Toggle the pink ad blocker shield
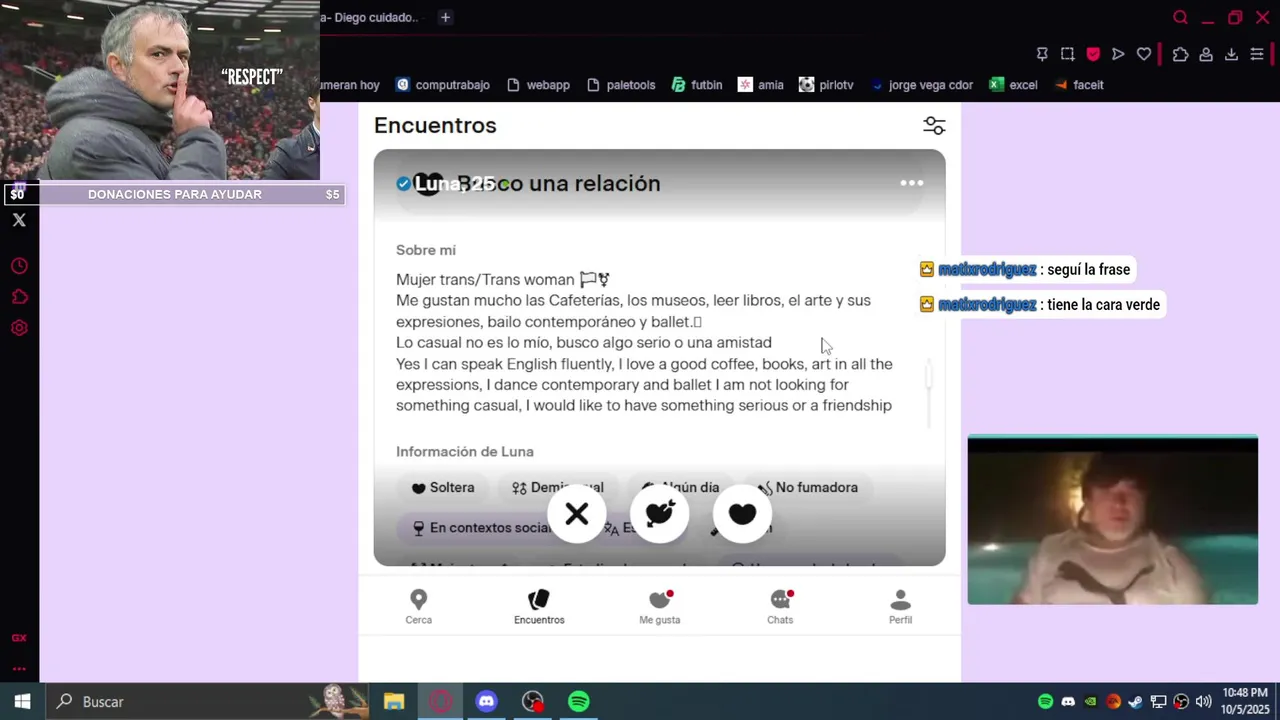1280x720 pixels. (1093, 54)
